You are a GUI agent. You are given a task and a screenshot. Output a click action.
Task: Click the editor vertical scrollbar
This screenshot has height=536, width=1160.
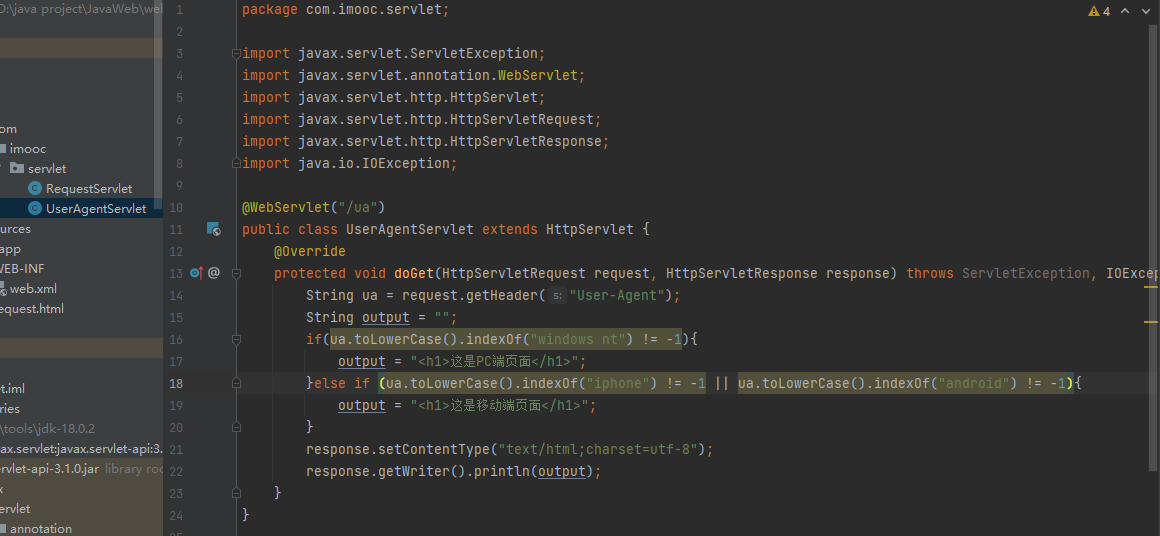click(1154, 200)
